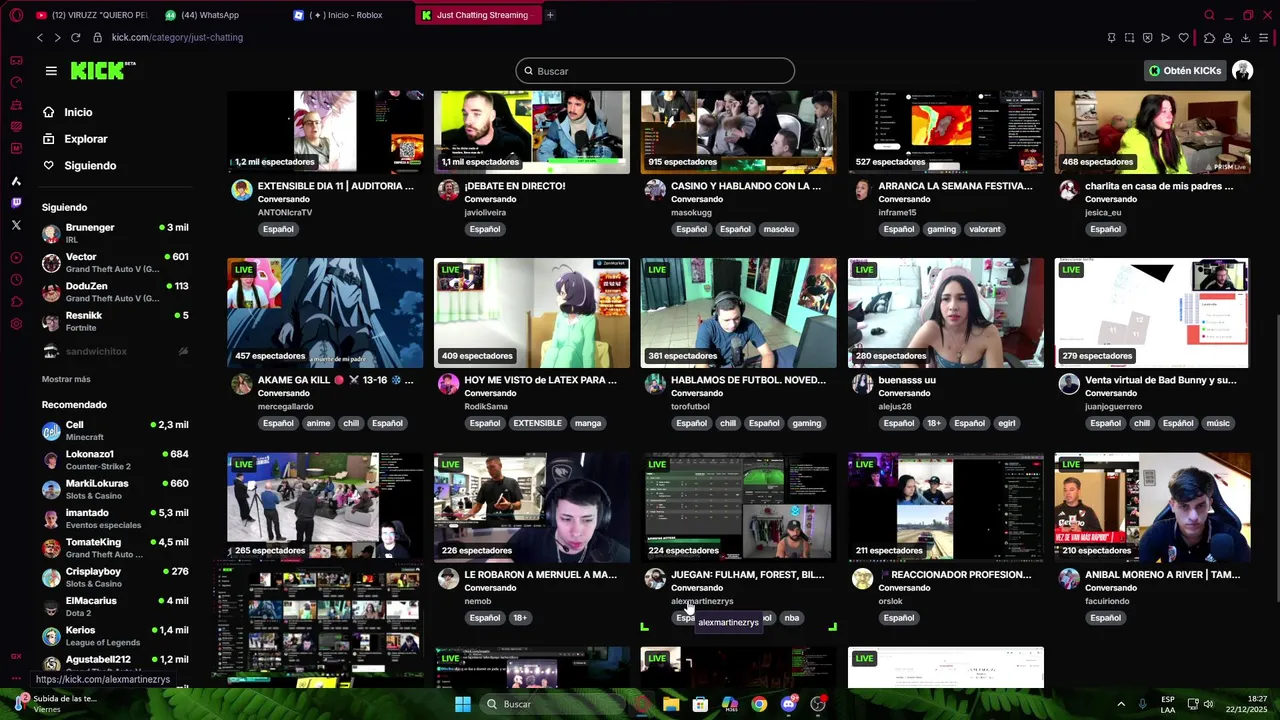Click the KICK logo
Screen dimensions: 1280x720
(x=103, y=70)
